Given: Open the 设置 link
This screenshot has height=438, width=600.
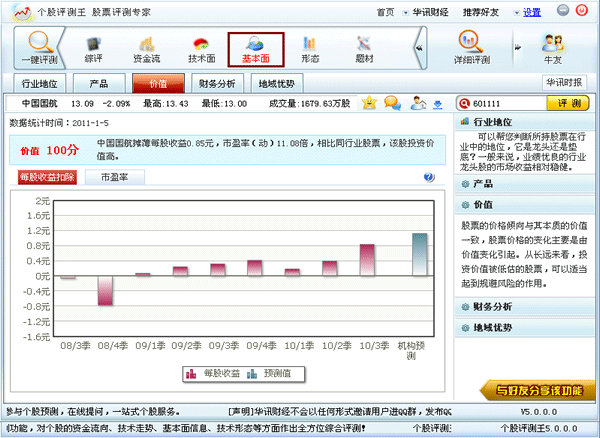Looking at the screenshot, I should 532,13.
